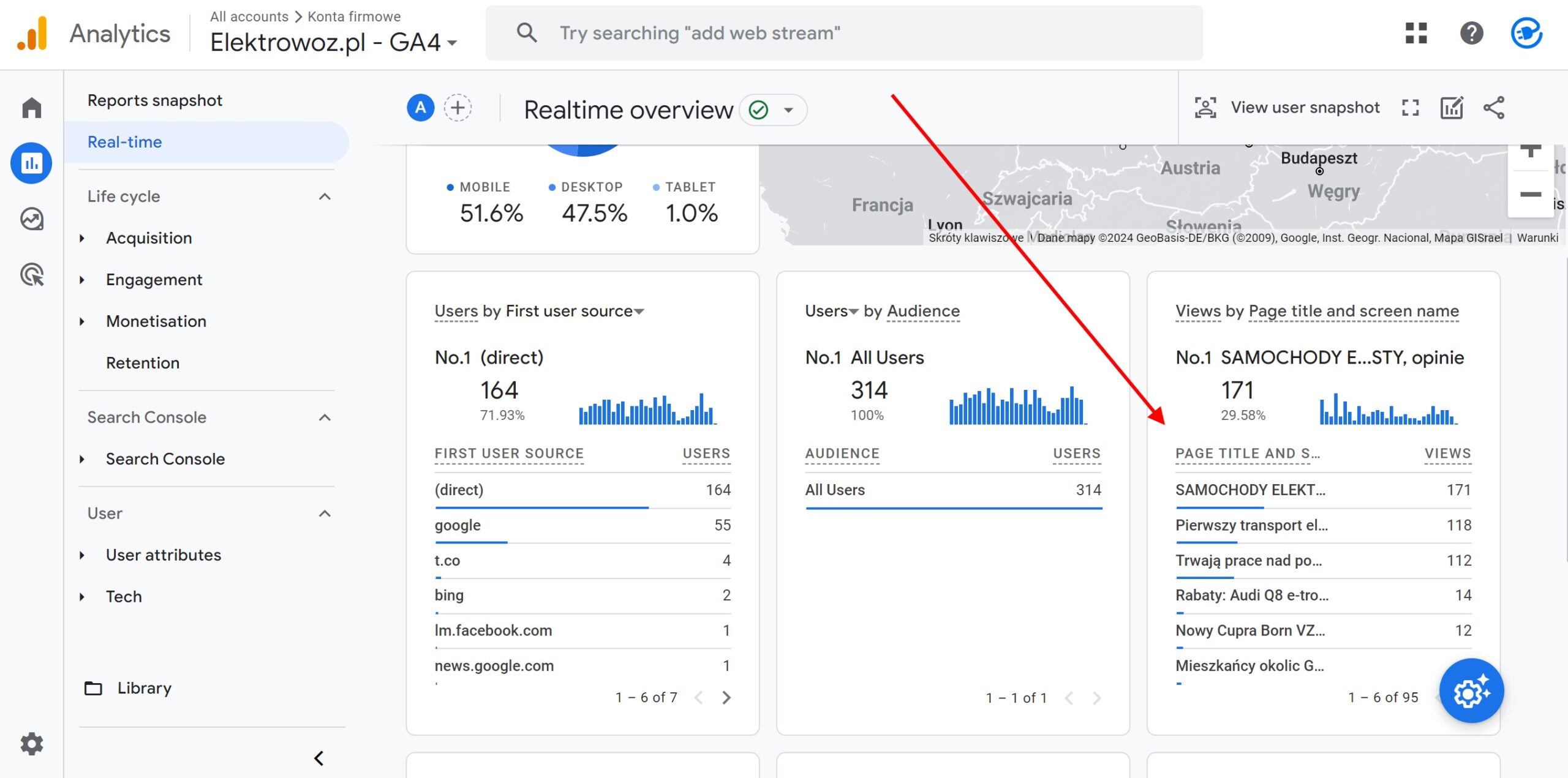Go to next page of First user source
Image resolution: width=1568 pixels, height=778 pixels.
coord(726,698)
